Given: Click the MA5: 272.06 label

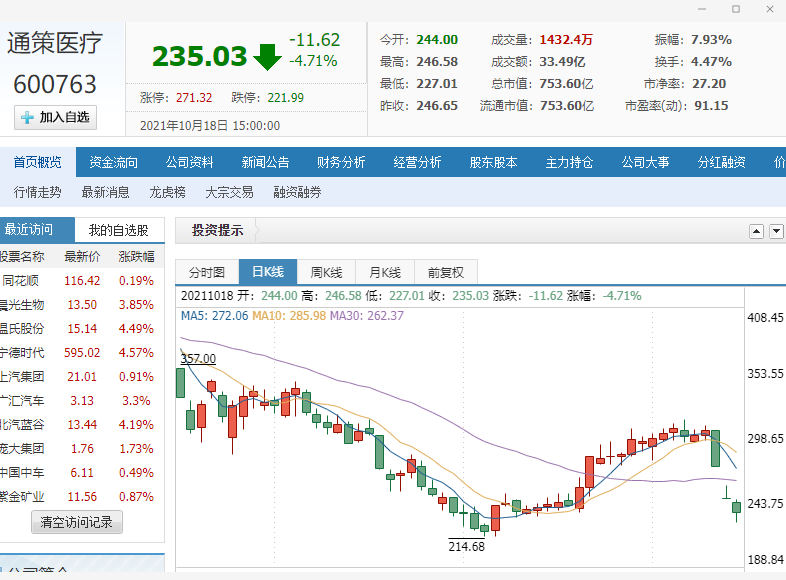Looking at the screenshot, I should (215, 316).
